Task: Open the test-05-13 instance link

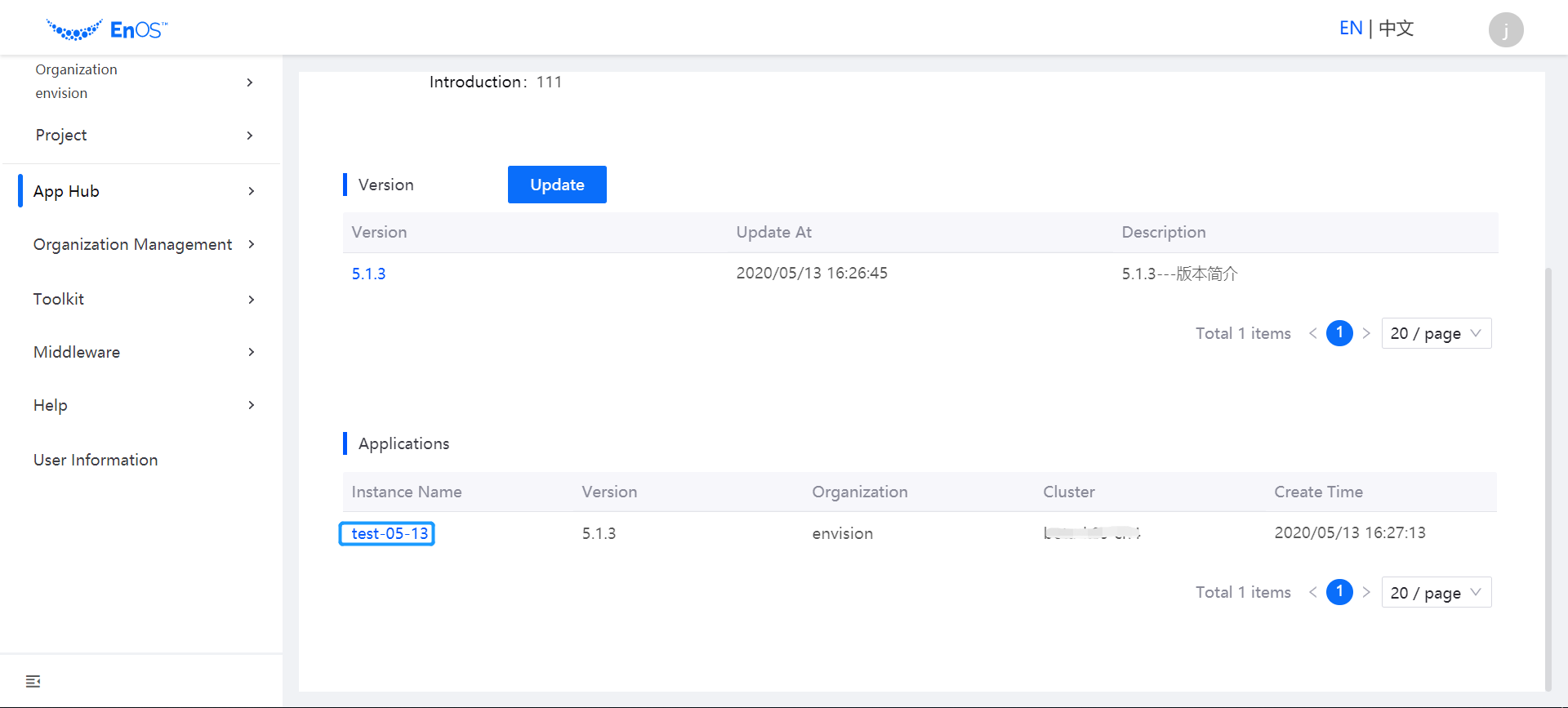Action: [x=390, y=533]
